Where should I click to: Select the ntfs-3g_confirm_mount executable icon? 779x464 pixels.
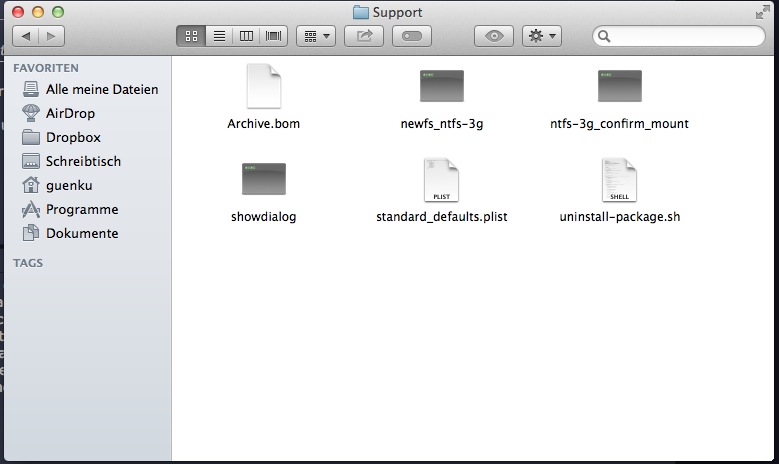[619, 87]
